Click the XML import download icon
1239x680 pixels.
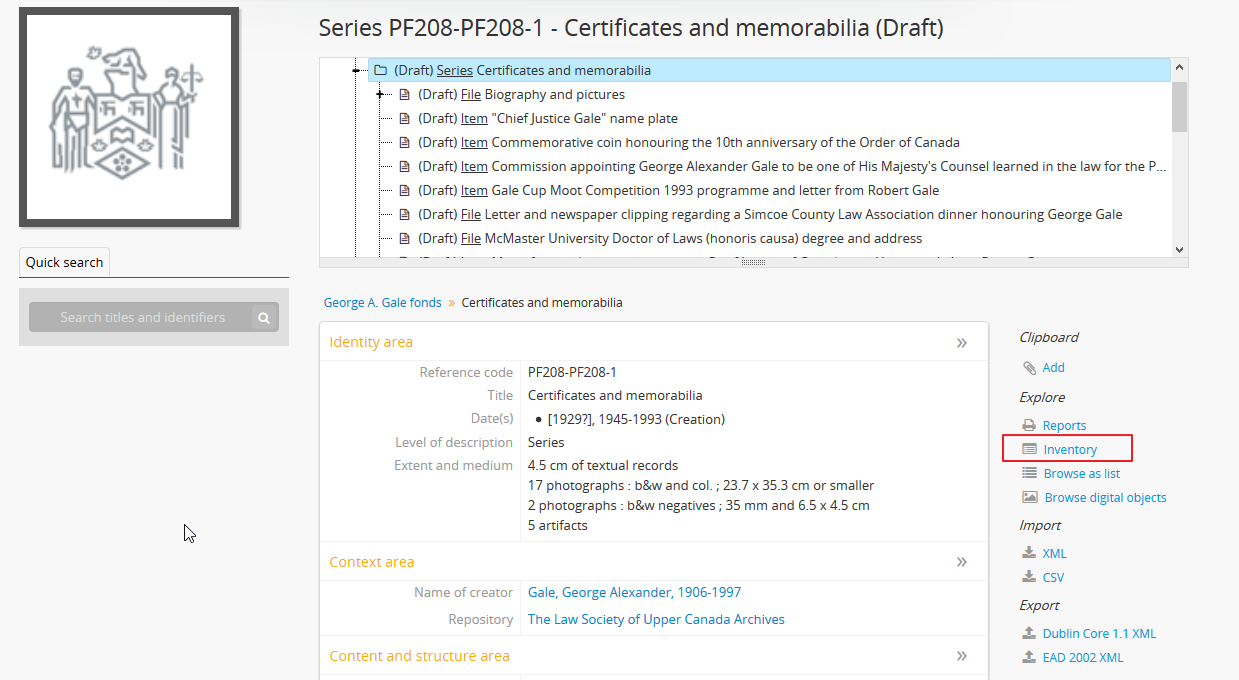point(1029,554)
